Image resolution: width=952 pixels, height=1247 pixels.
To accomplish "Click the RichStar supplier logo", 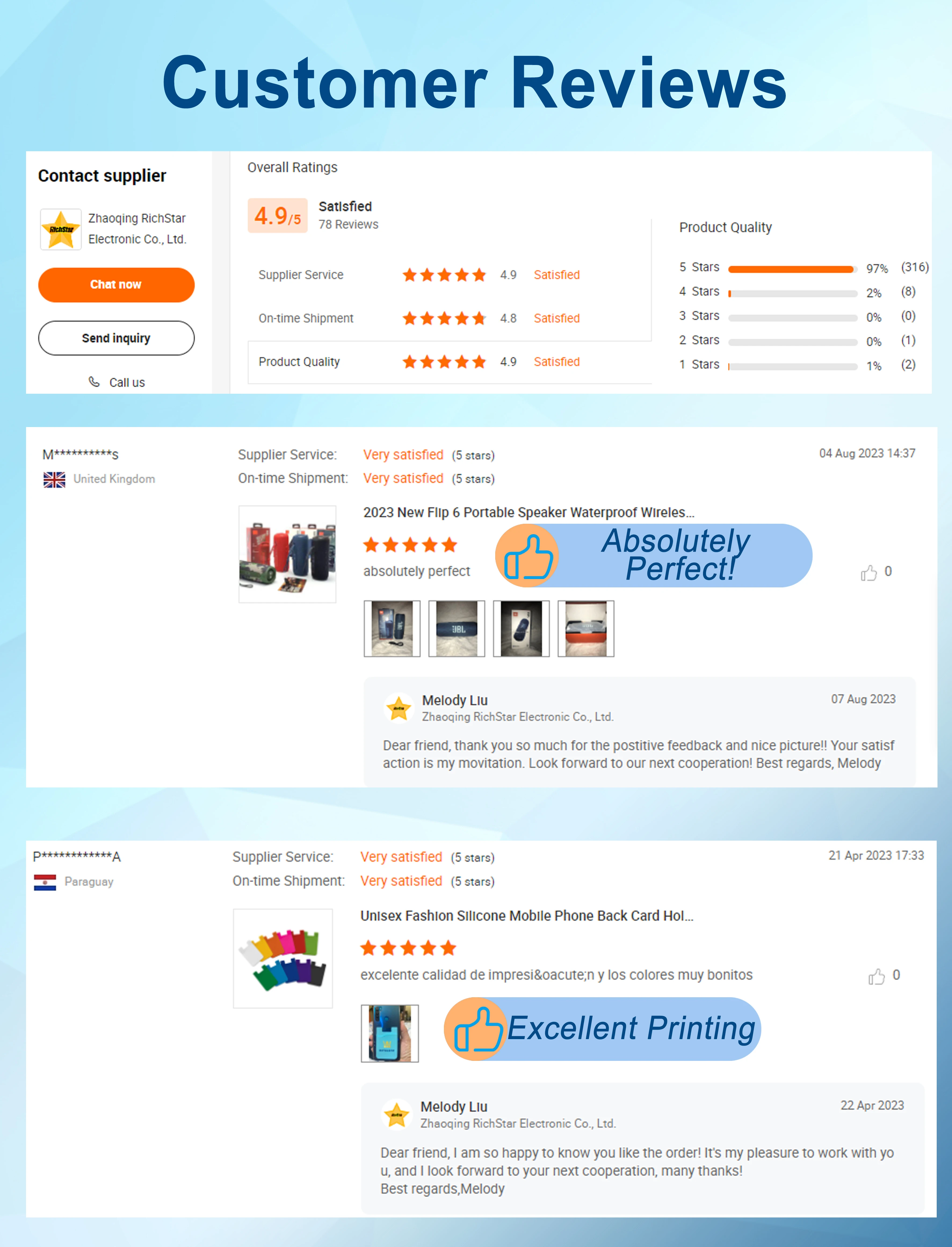I will point(61,229).
